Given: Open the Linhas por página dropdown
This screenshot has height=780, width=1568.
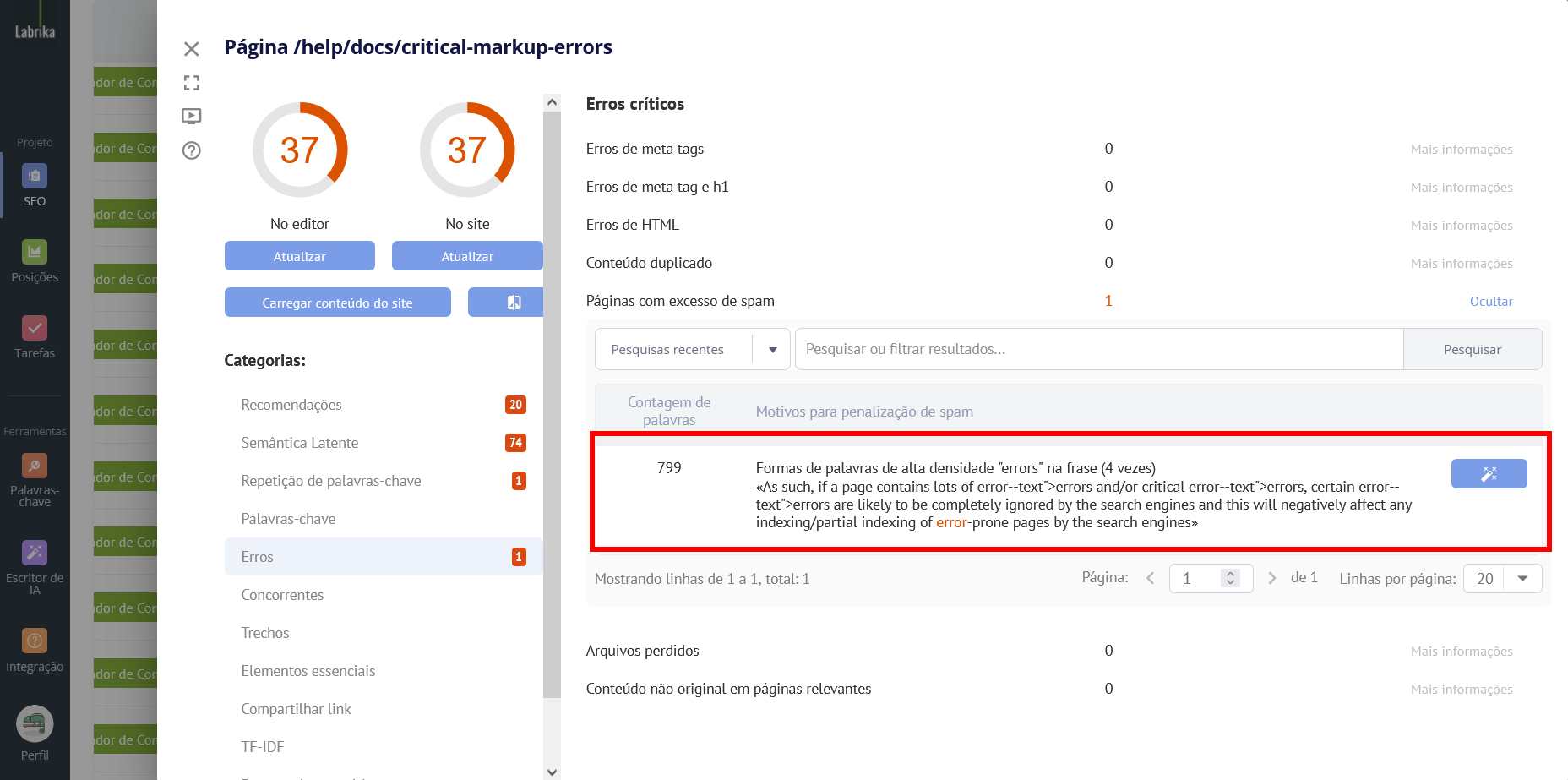Looking at the screenshot, I should point(1522,579).
